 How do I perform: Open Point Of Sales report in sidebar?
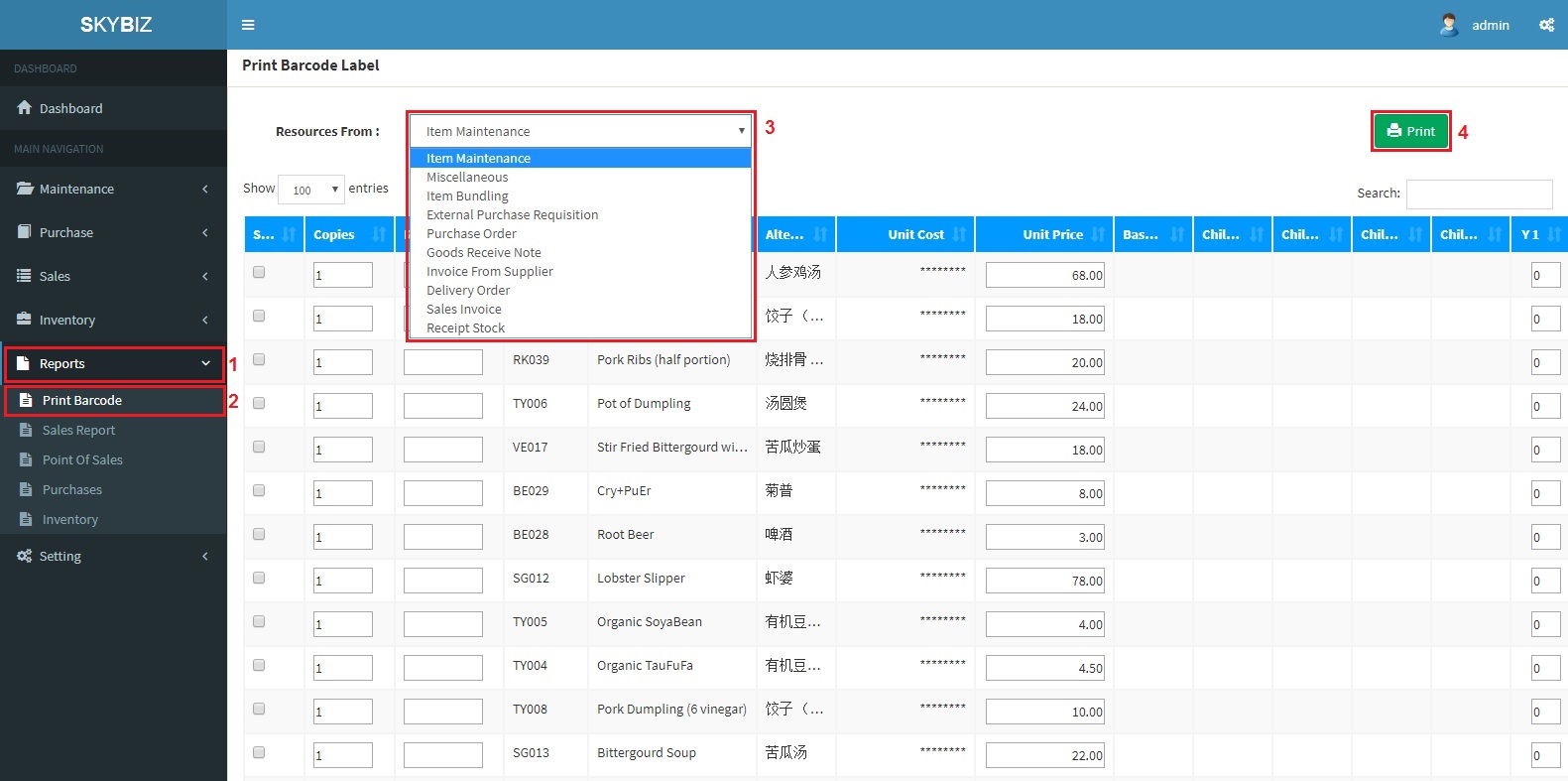click(x=82, y=460)
